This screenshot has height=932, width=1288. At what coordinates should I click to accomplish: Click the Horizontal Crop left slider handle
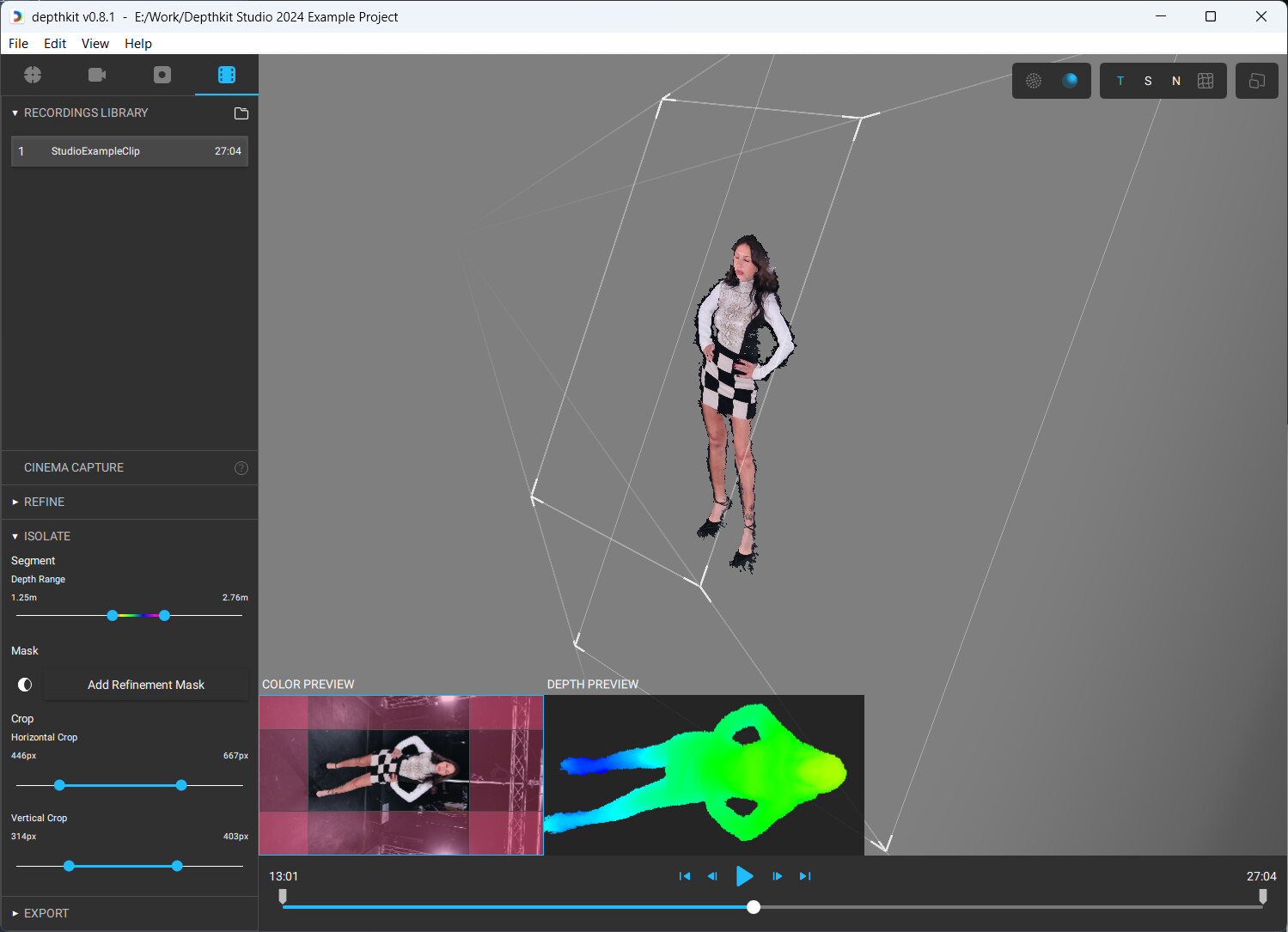tap(59, 785)
